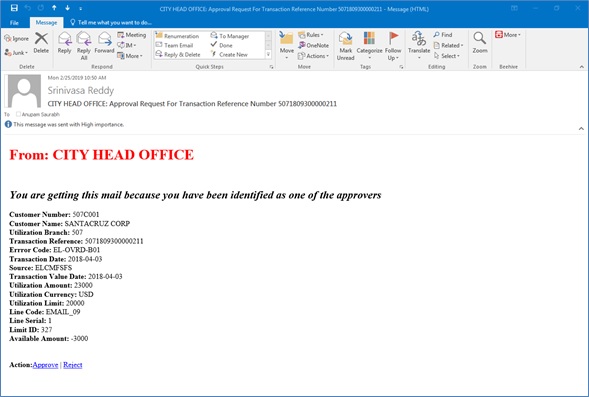Image resolution: width=589 pixels, height=397 pixels.
Task: Click the Available Amount -3000 line
Action: (x=48, y=338)
